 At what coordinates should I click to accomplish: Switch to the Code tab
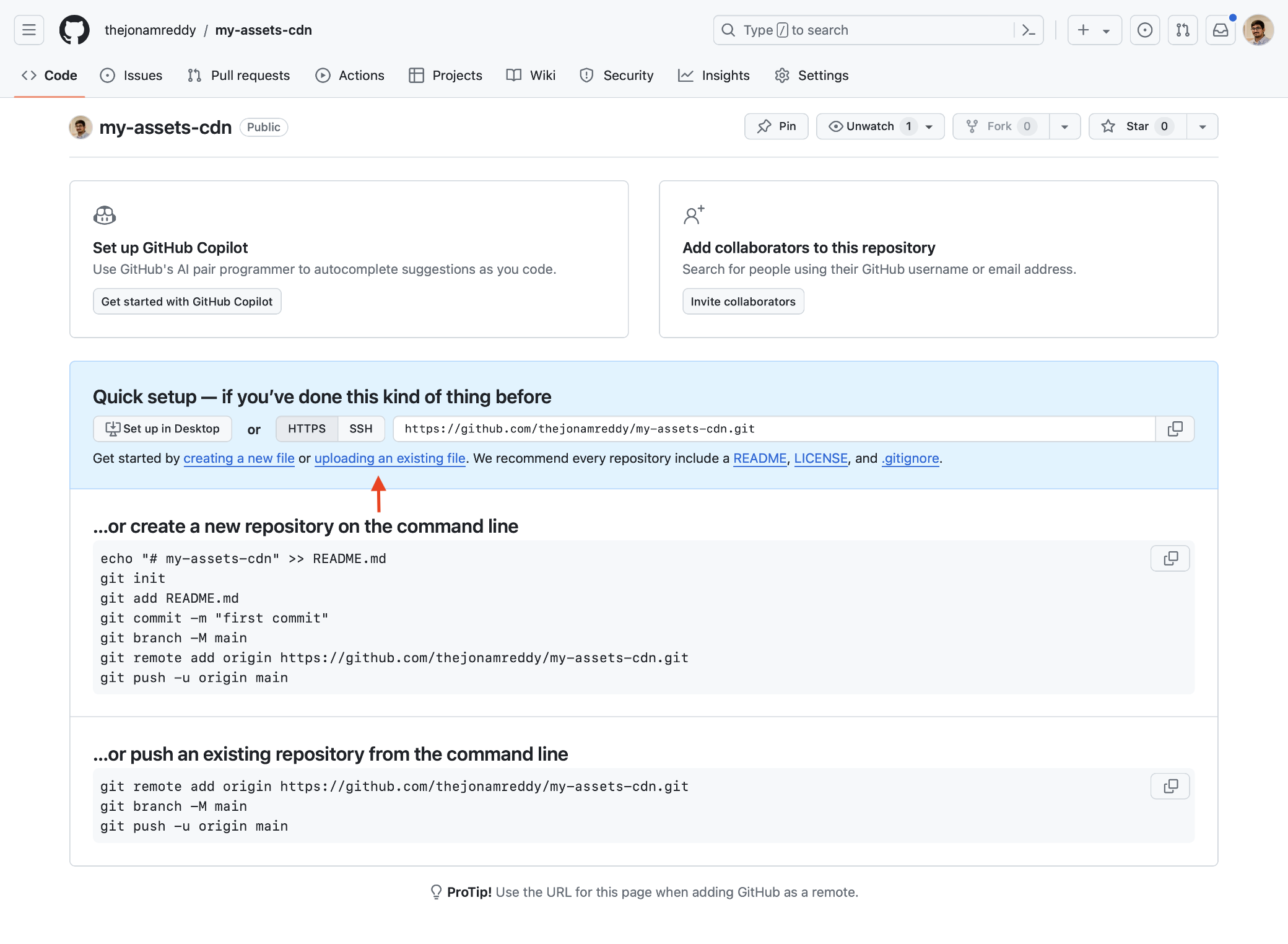tap(50, 75)
